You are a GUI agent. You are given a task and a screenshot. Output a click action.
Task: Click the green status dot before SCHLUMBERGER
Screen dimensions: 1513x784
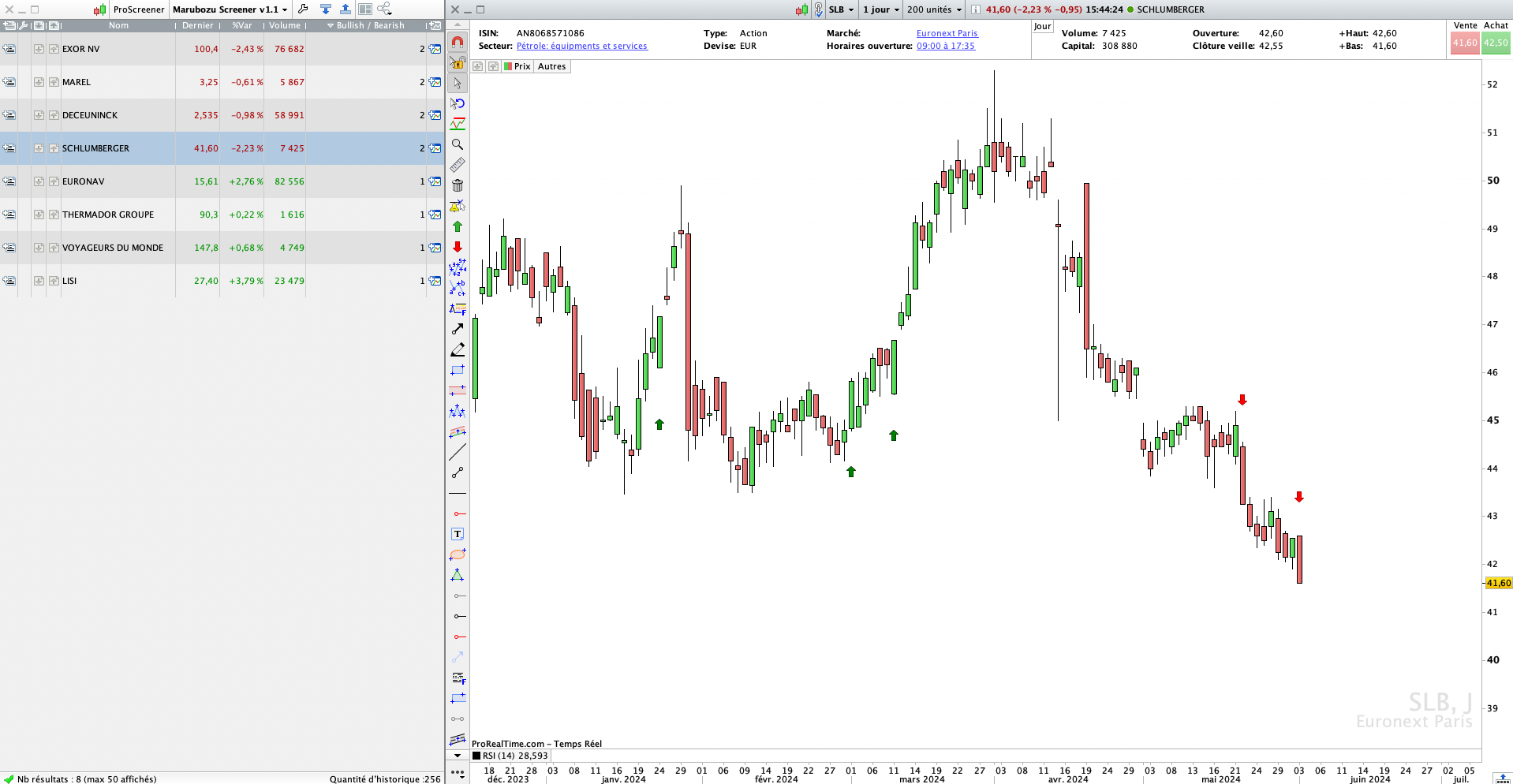tap(1130, 9)
